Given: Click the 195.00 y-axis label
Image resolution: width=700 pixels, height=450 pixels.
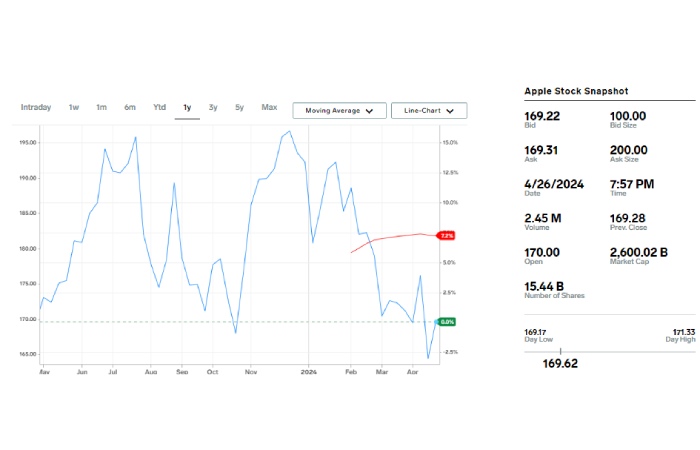Looking at the screenshot, I should 28,142.
